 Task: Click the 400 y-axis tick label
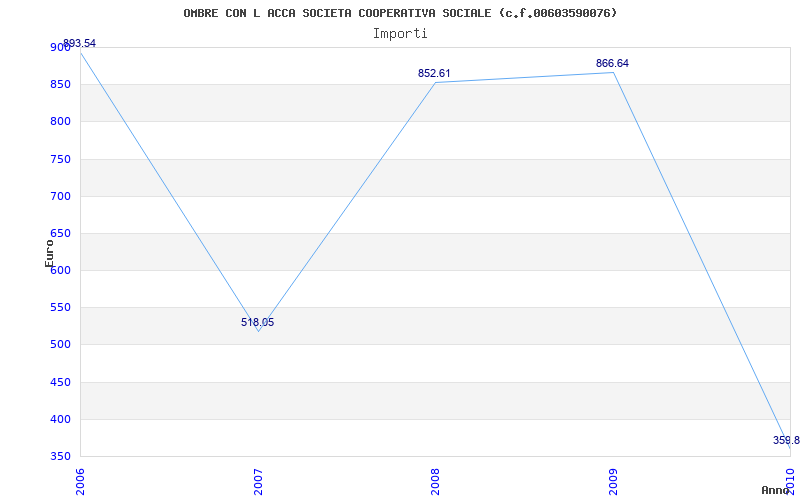pyautogui.click(x=59, y=420)
